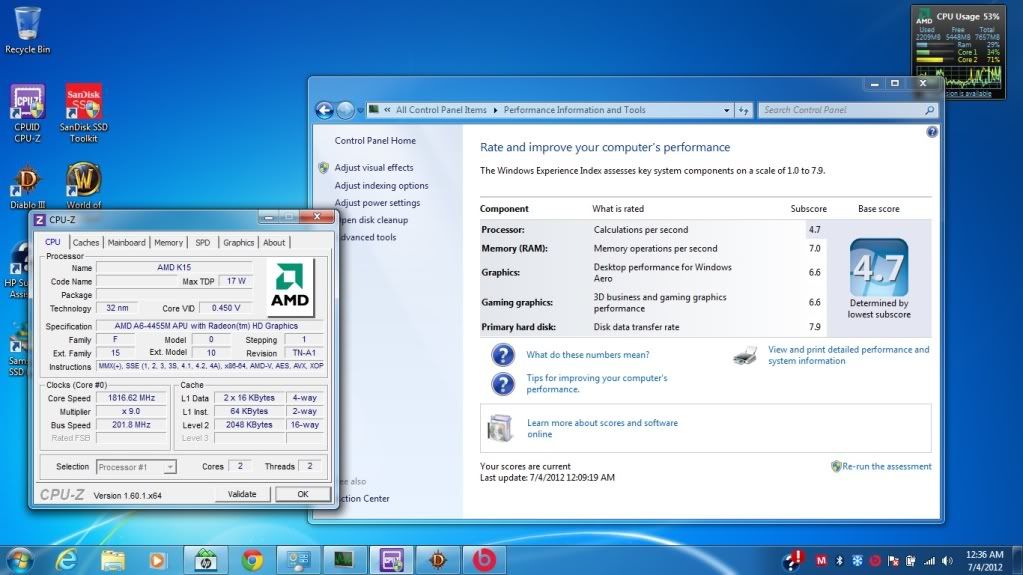Open the clock showing 12:36 AM
1023x575 pixels.
pos(985,561)
